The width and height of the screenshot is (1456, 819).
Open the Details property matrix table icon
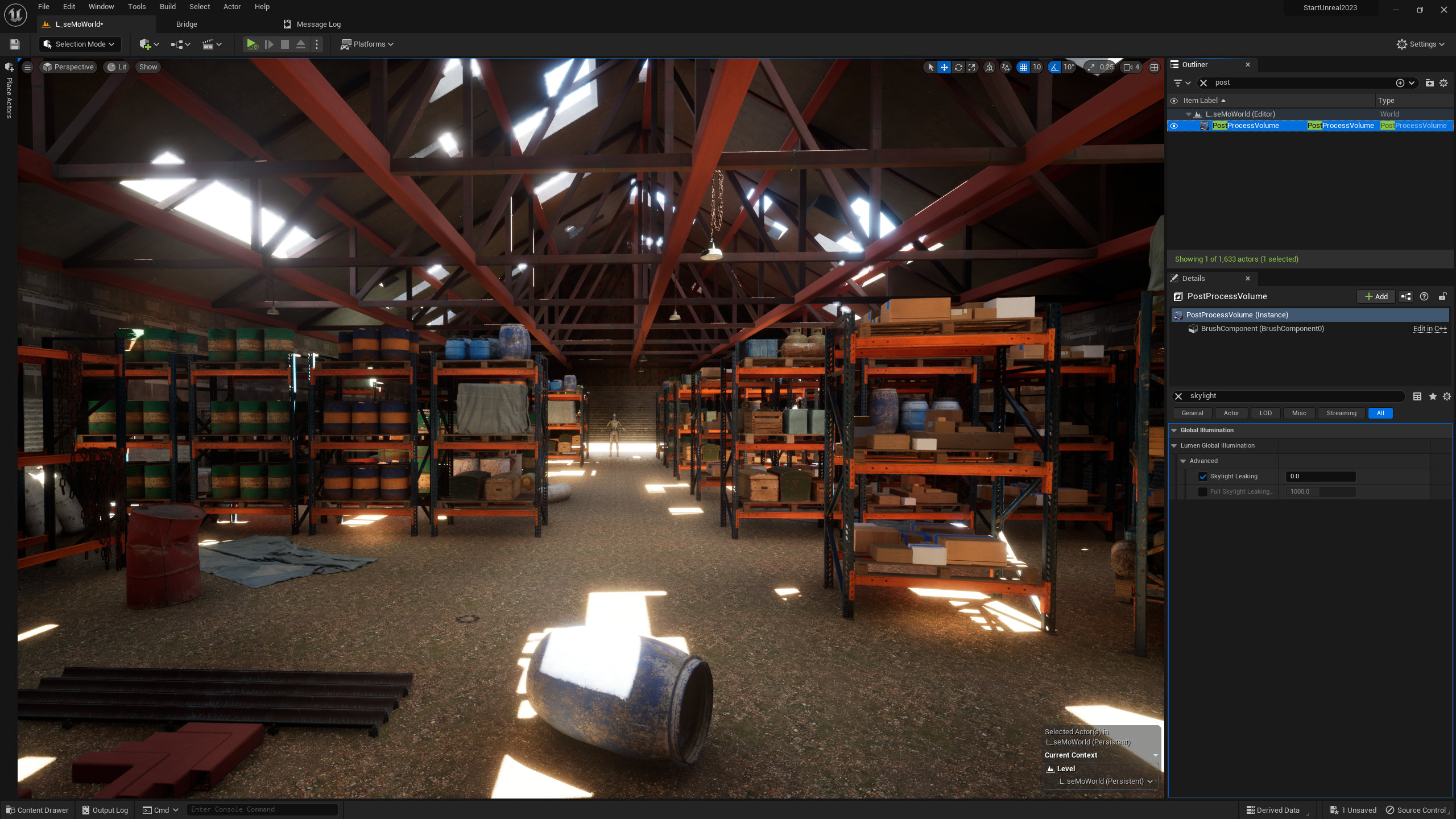pos(1417,396)
